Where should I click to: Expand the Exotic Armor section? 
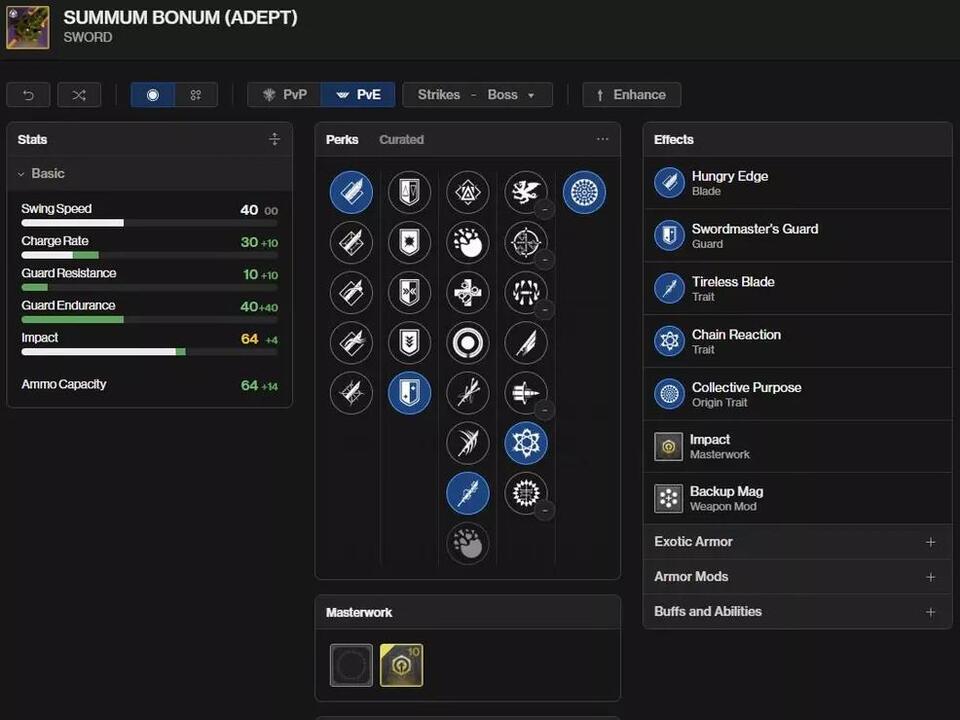coord(797,542)
